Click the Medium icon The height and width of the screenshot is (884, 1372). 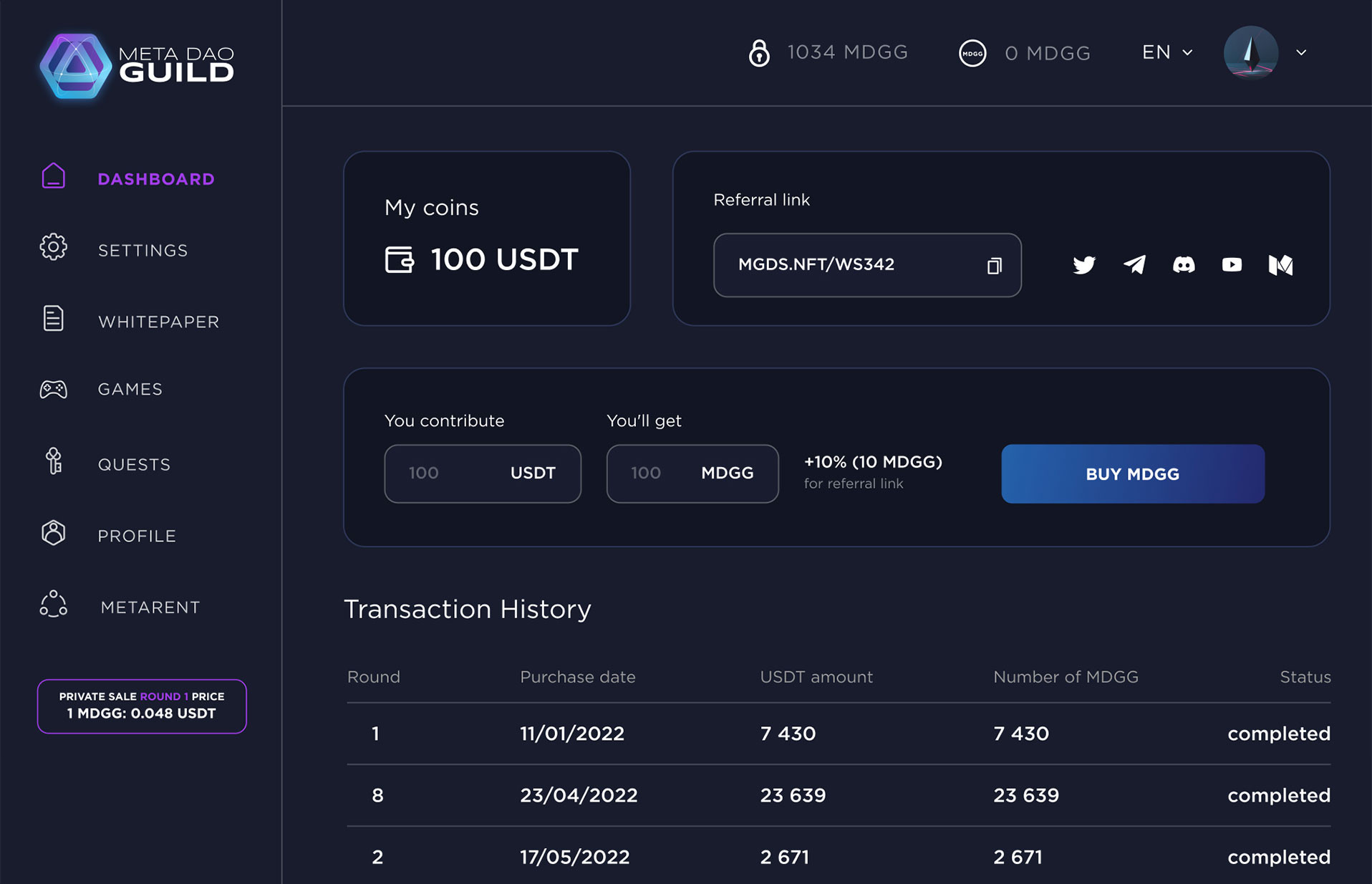pyautogui.click(x=1280, y=265)
